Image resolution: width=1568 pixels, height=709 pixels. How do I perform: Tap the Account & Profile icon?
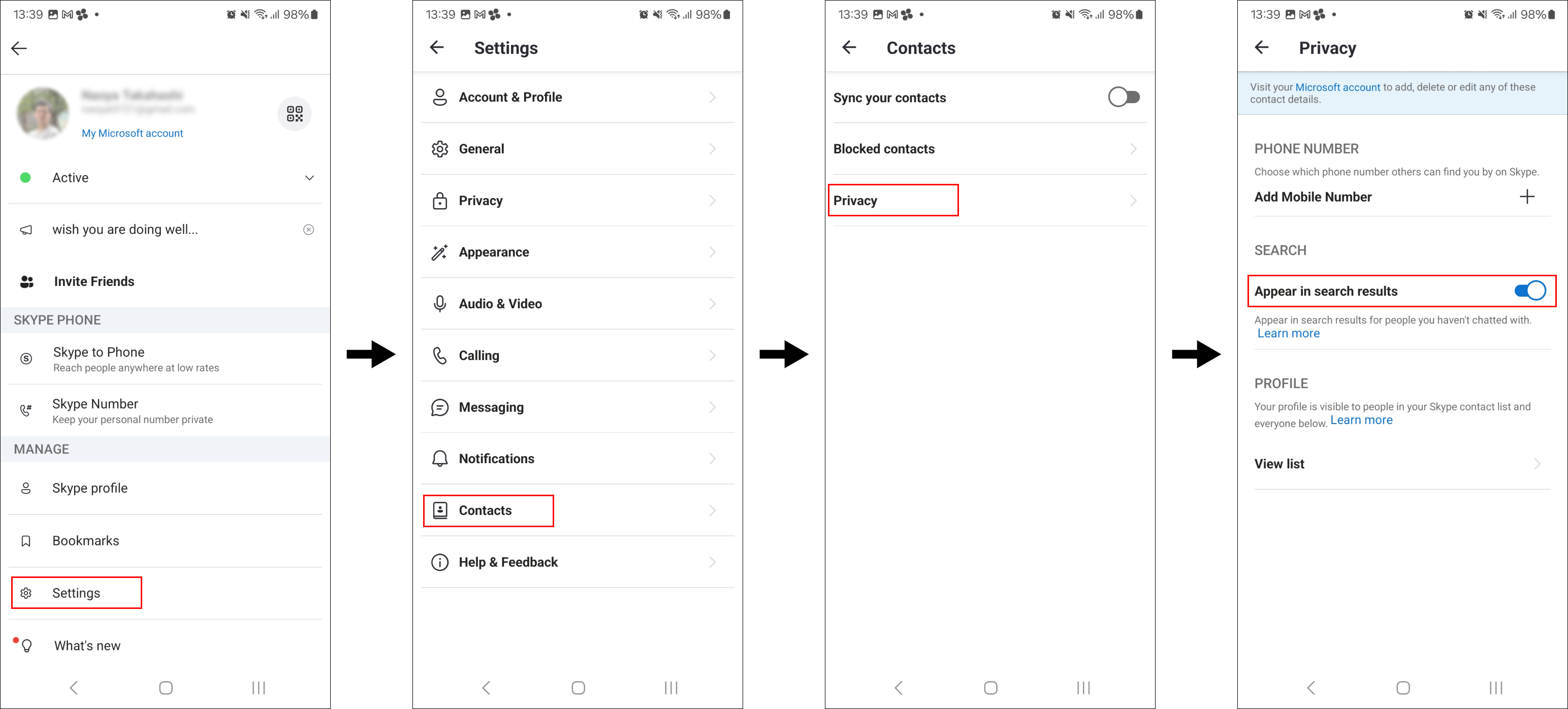pyautogui.click(x=439, y=97)
